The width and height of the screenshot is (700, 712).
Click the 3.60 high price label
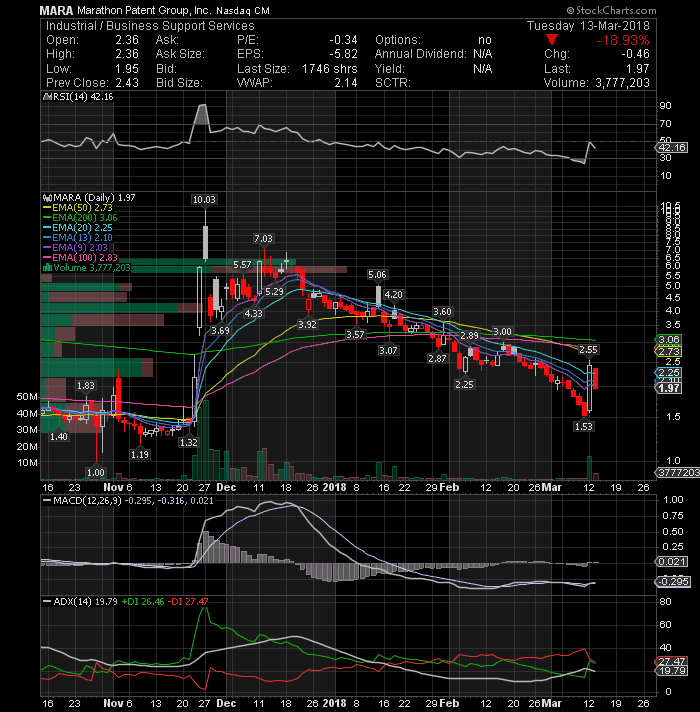443,312
